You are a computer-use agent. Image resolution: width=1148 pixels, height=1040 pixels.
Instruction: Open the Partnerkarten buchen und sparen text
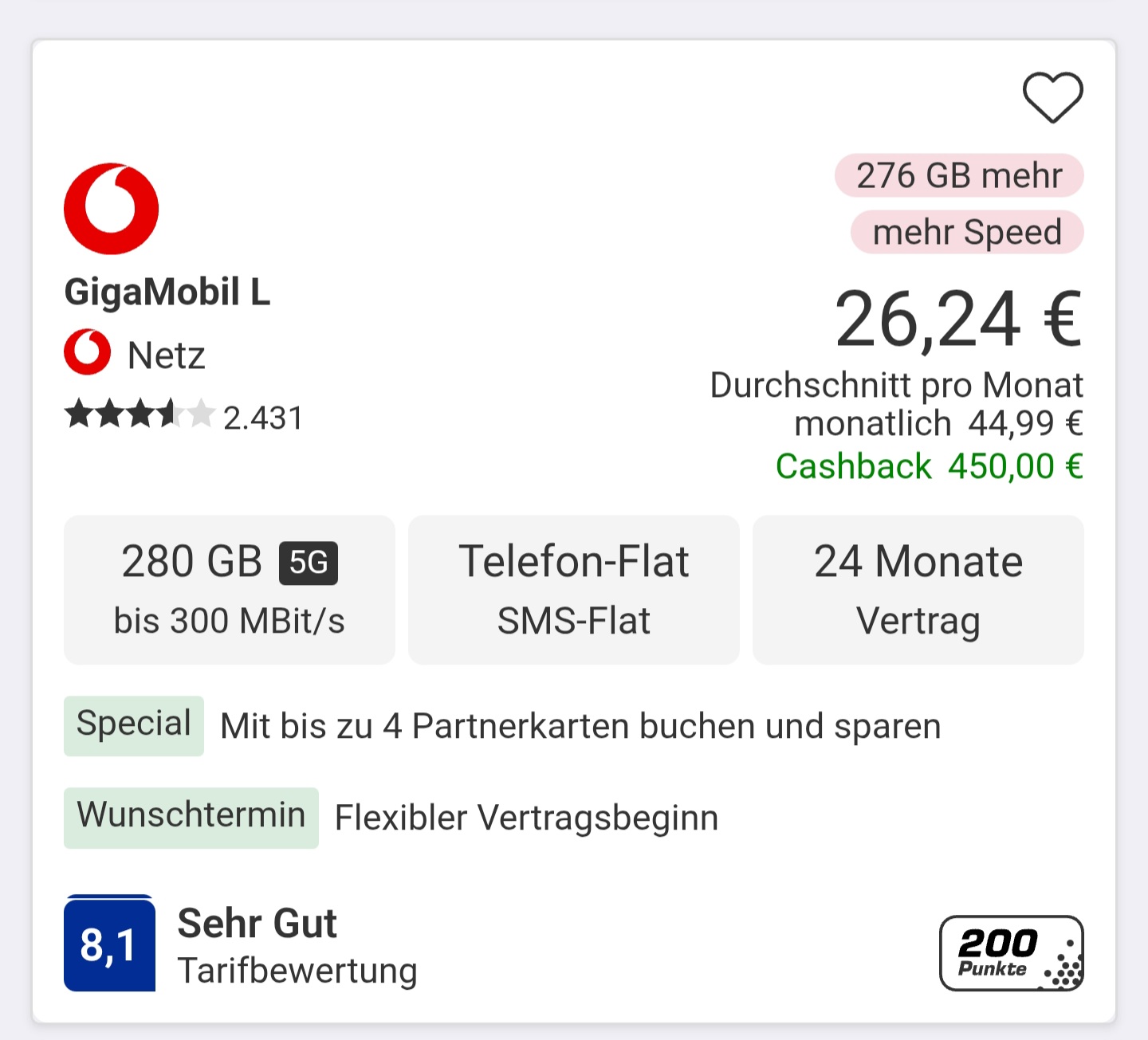click(580, 727)
